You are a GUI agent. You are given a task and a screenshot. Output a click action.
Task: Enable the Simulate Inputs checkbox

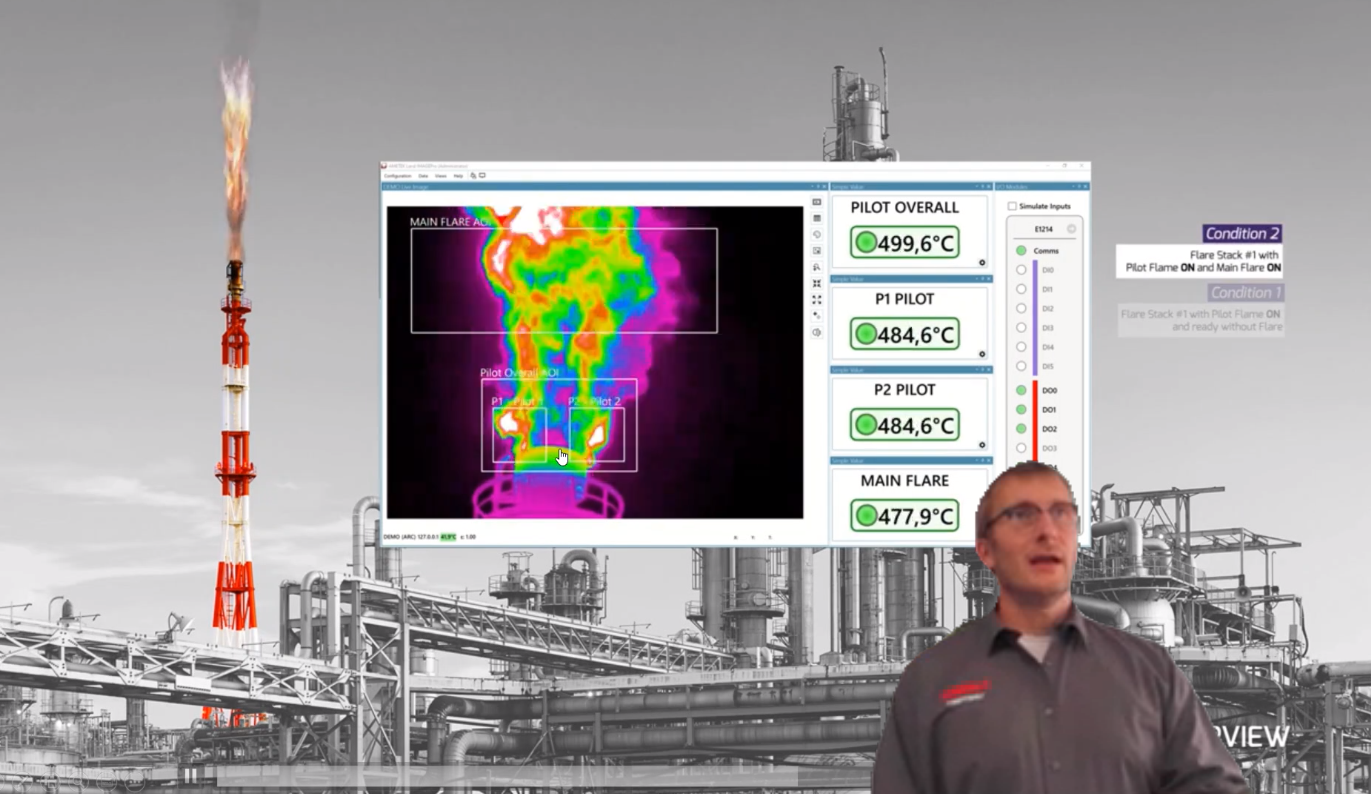(1012, 206)
